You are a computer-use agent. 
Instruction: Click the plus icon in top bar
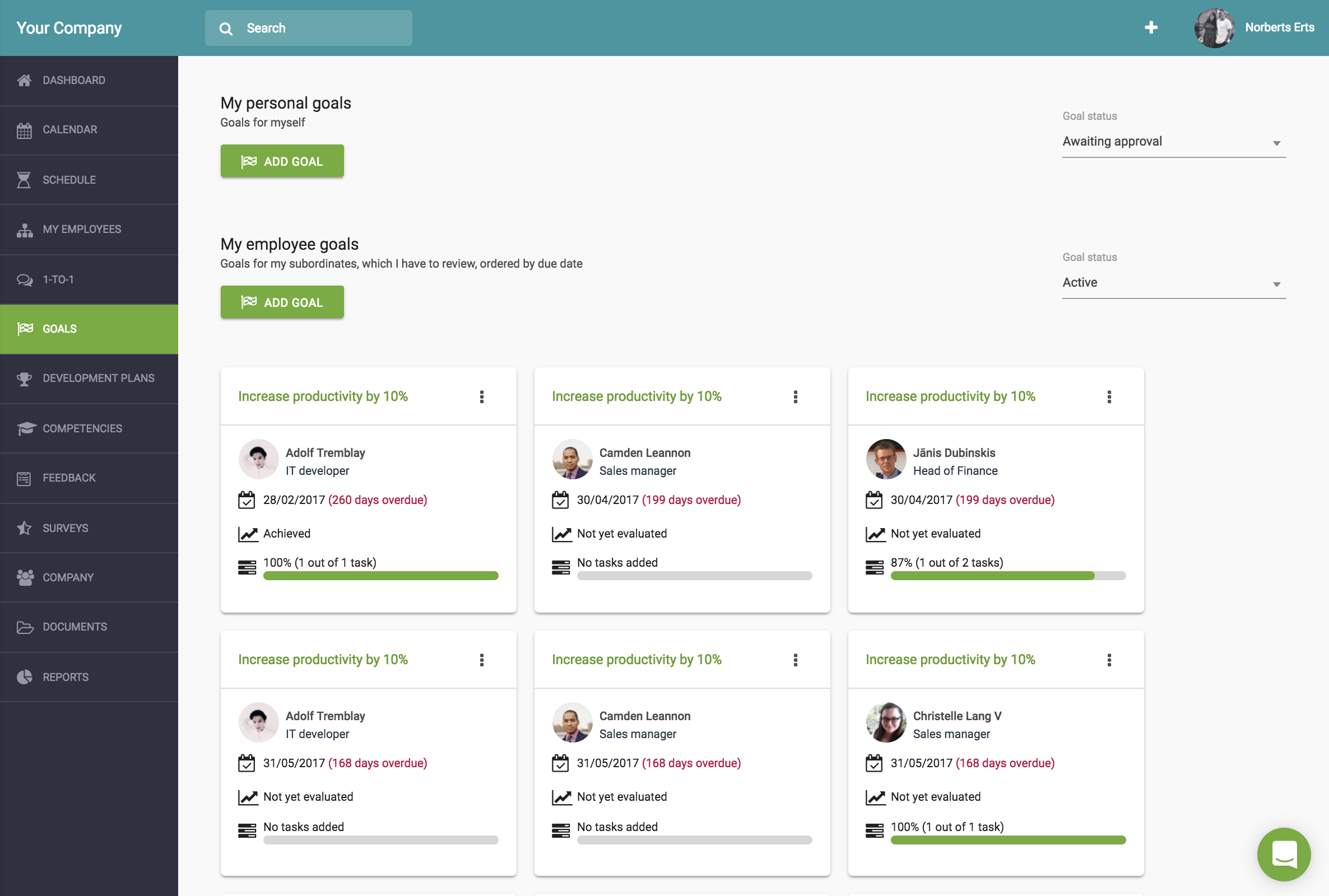(1151, 27)
